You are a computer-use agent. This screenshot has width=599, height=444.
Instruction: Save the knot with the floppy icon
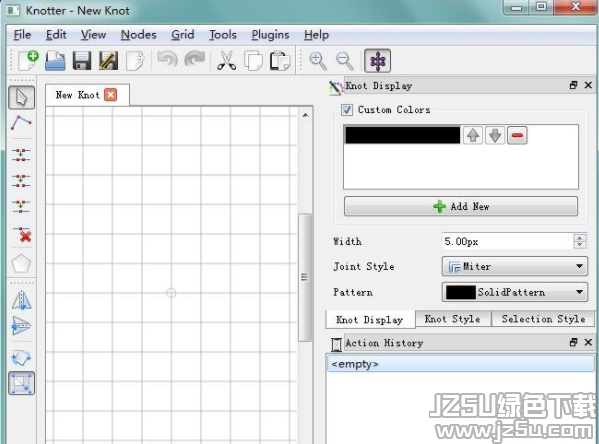pyautogui.click(x=82, y=60)
